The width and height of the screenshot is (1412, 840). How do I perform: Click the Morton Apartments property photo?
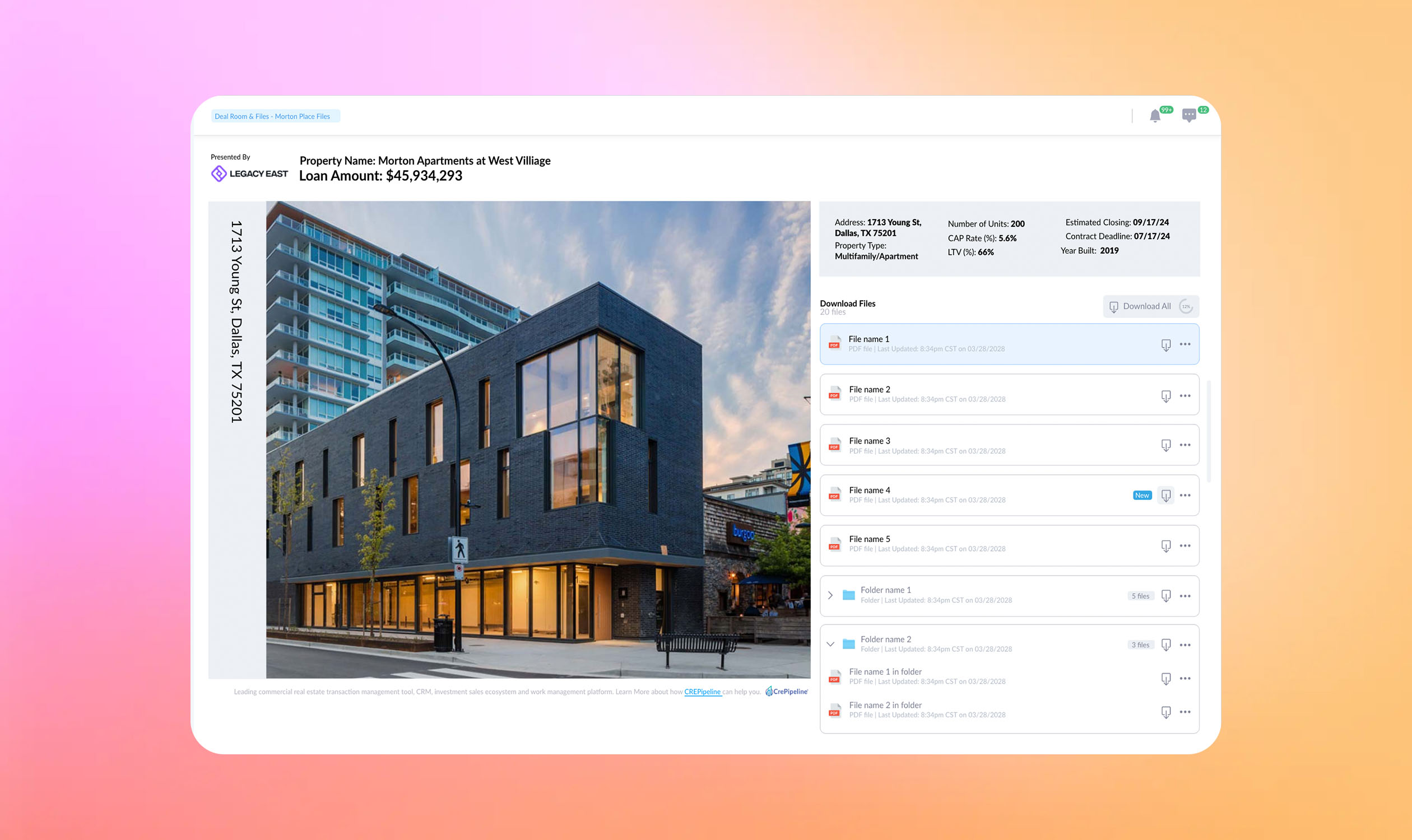click(538, 440)
